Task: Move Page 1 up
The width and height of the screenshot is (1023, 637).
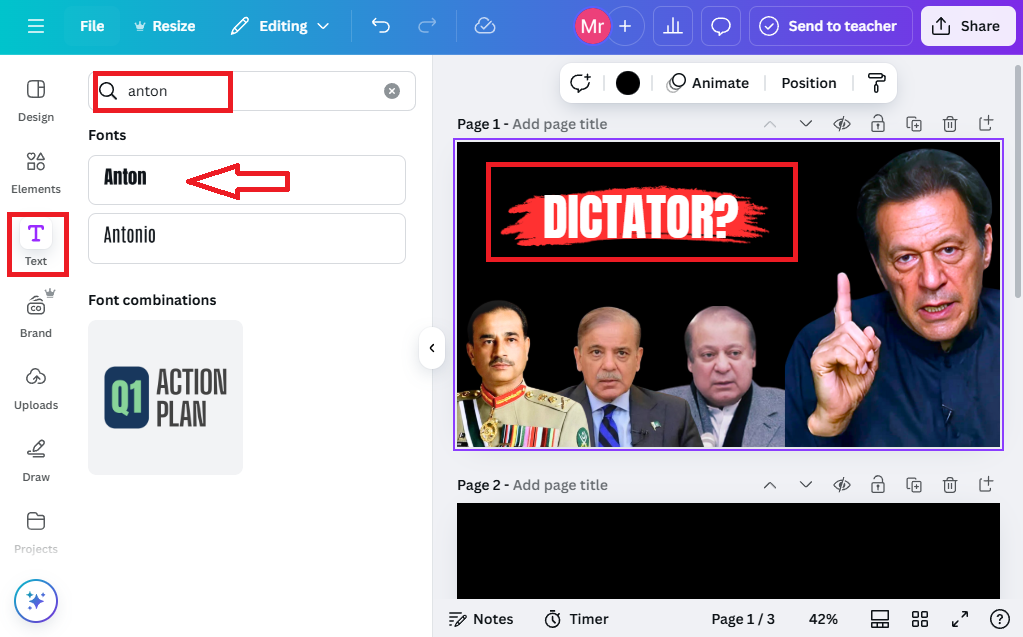Action: [x=770, y=123]
